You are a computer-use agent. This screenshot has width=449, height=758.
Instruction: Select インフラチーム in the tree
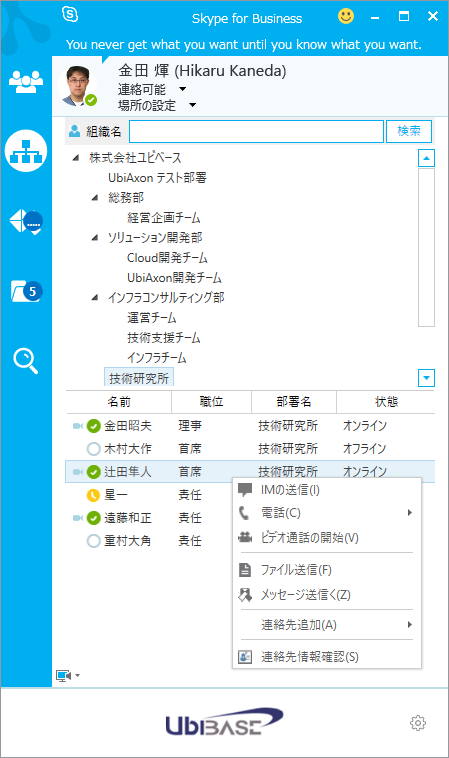157,358
